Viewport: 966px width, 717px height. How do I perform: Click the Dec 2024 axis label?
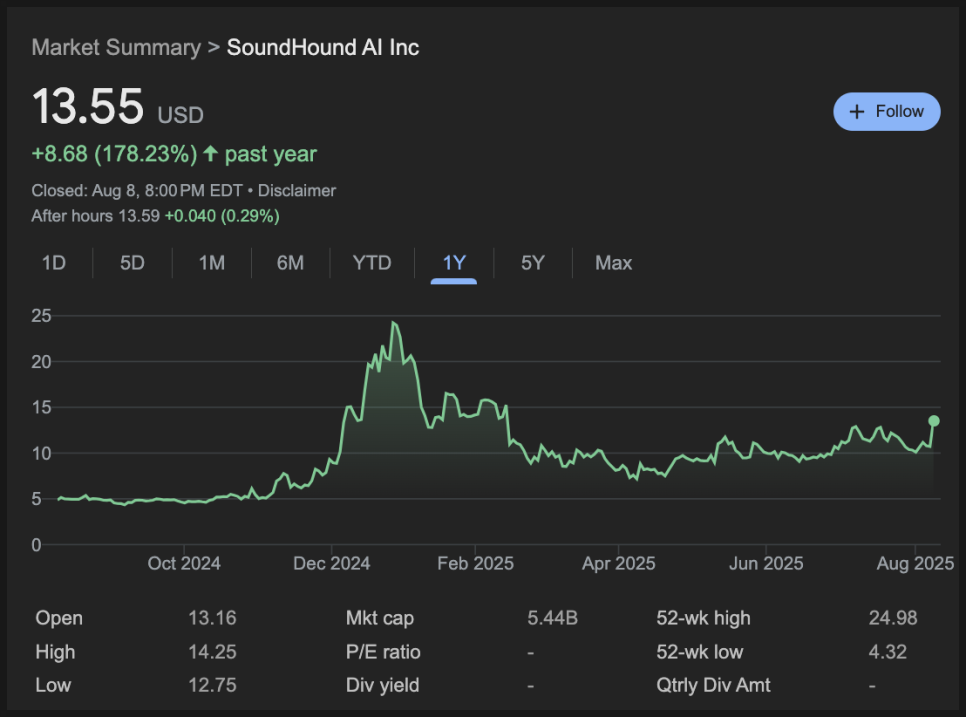(x=331, y=563)
